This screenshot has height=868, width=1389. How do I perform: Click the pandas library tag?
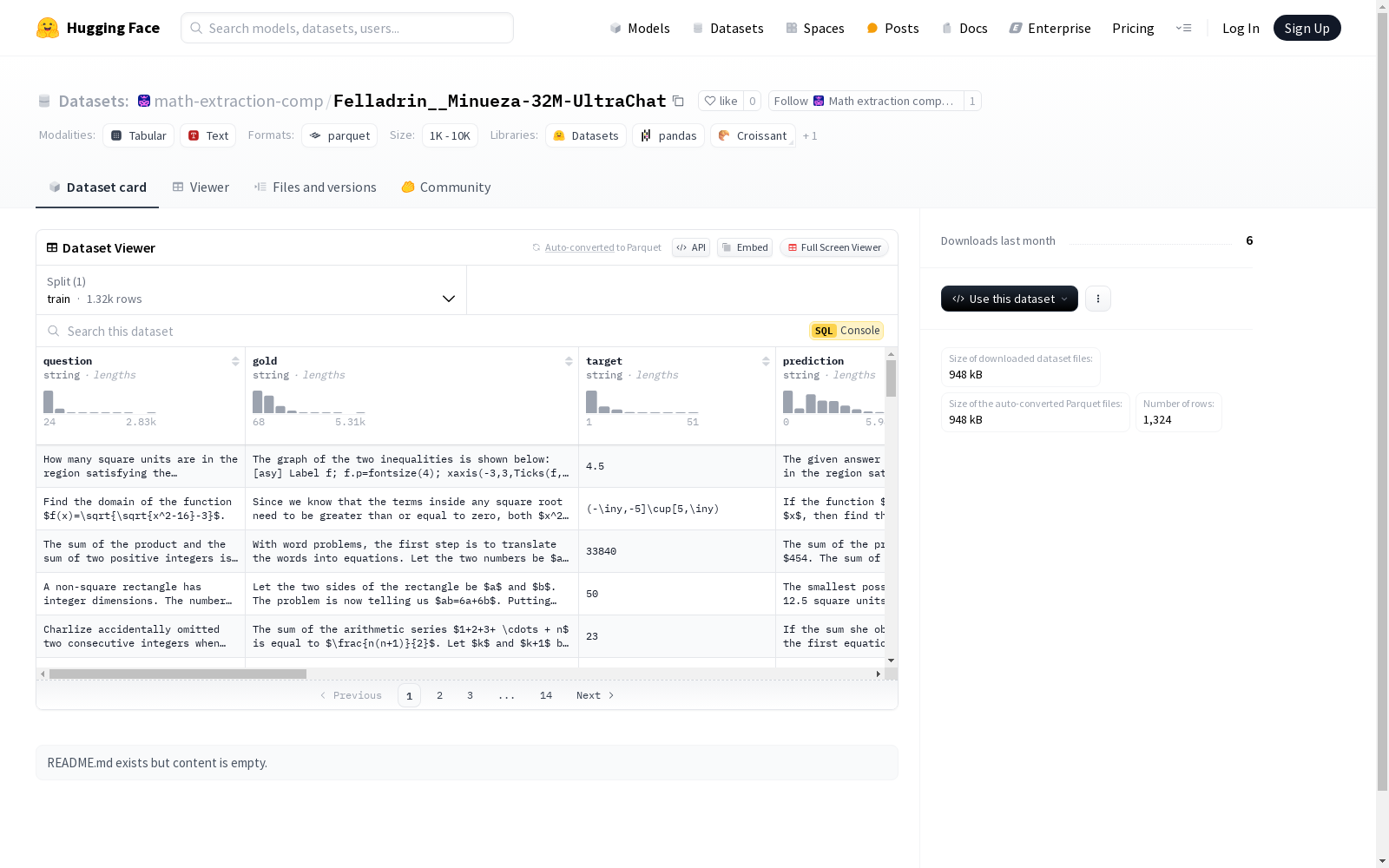click(668, 135)
